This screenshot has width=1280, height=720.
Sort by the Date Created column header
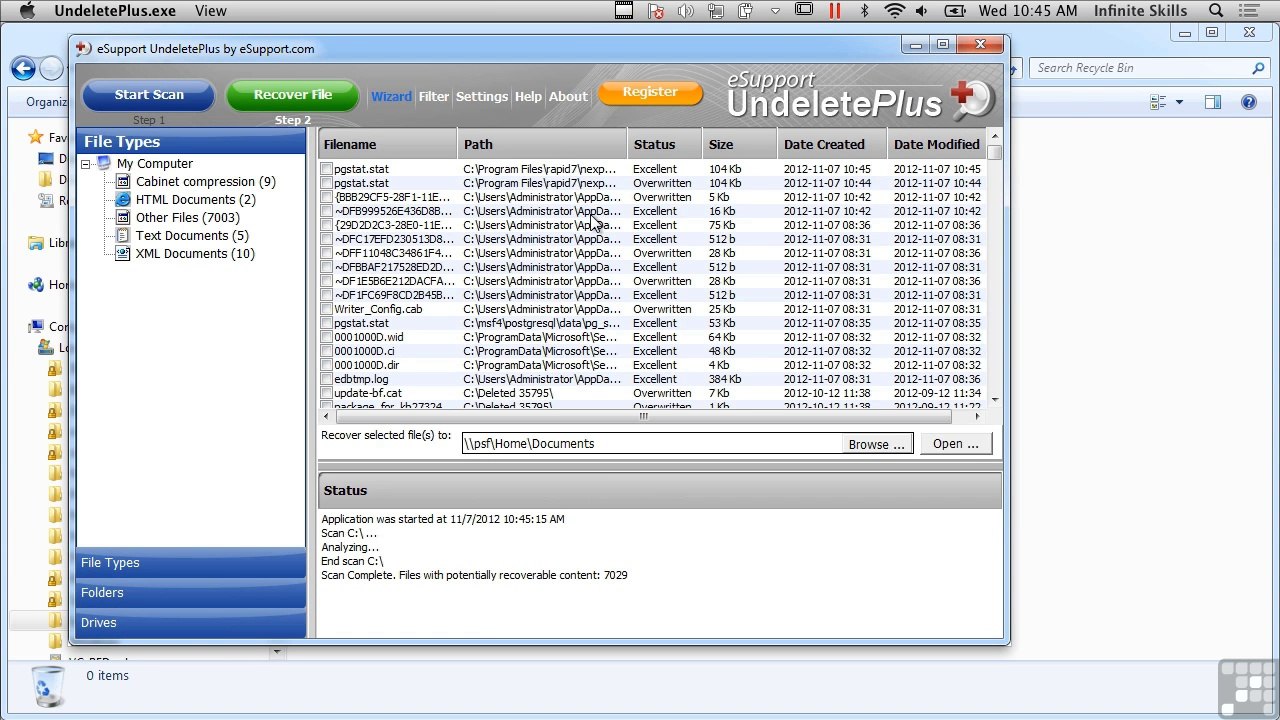pyautogui.click(x=832, y=145)
